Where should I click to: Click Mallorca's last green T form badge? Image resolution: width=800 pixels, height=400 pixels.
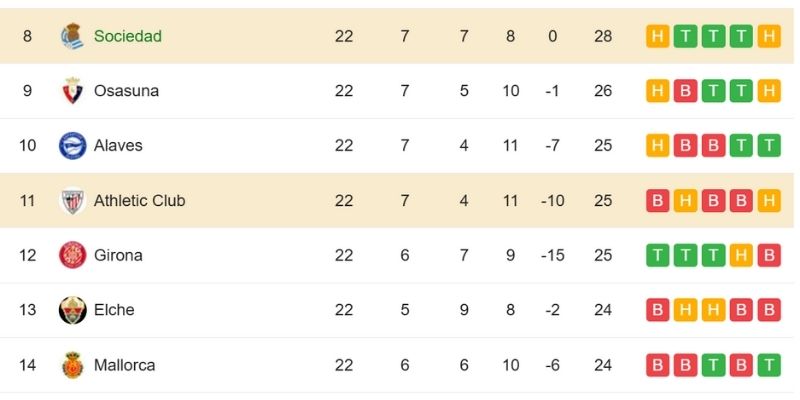coord(768,365)
